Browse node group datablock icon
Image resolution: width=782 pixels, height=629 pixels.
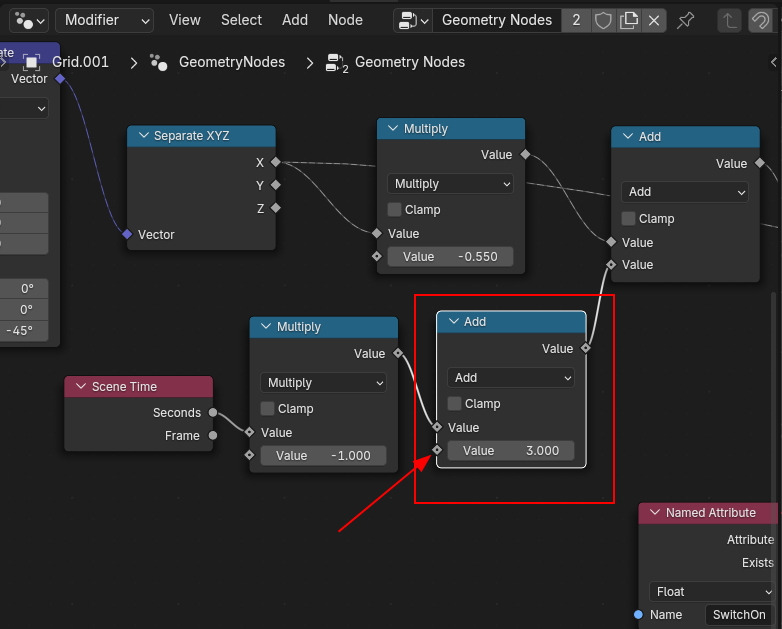413,20
